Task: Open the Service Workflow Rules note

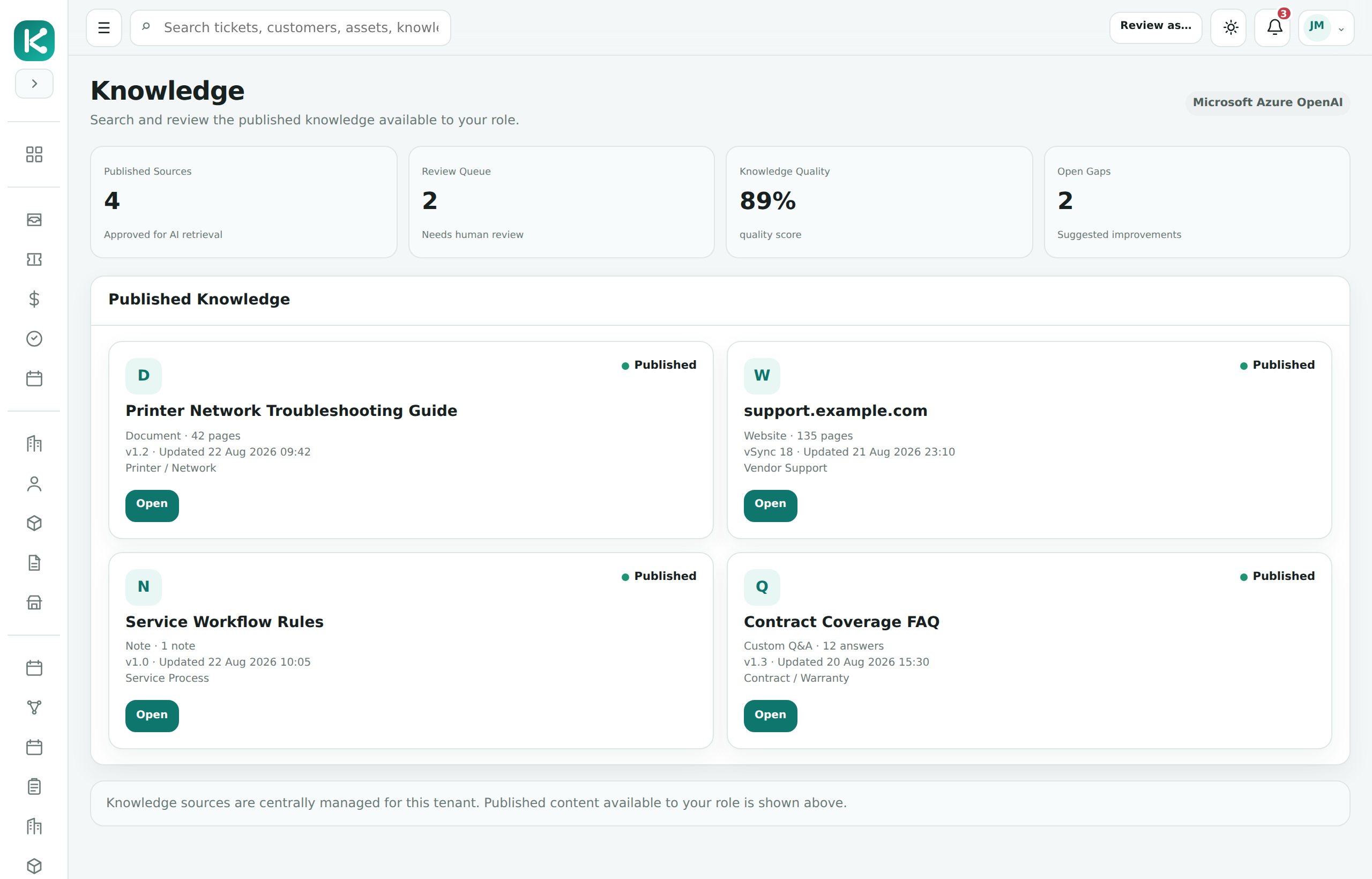Action: click(x=152, y=715)
